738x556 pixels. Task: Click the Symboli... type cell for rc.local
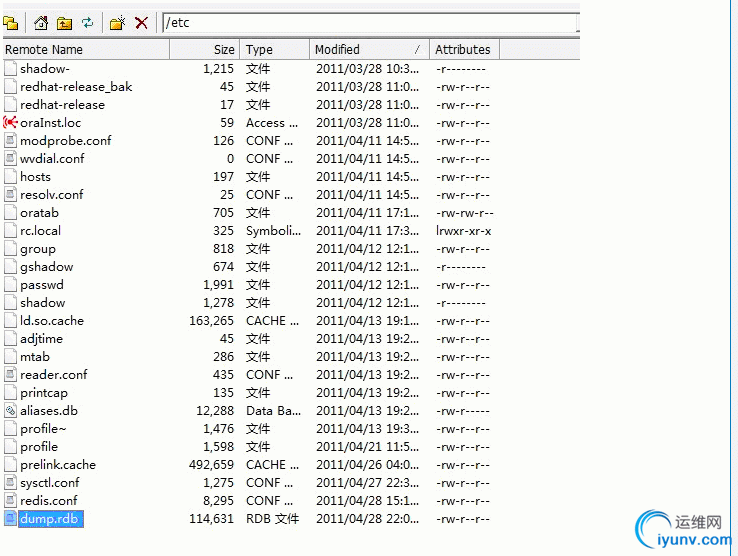click(x=273, y=231)
